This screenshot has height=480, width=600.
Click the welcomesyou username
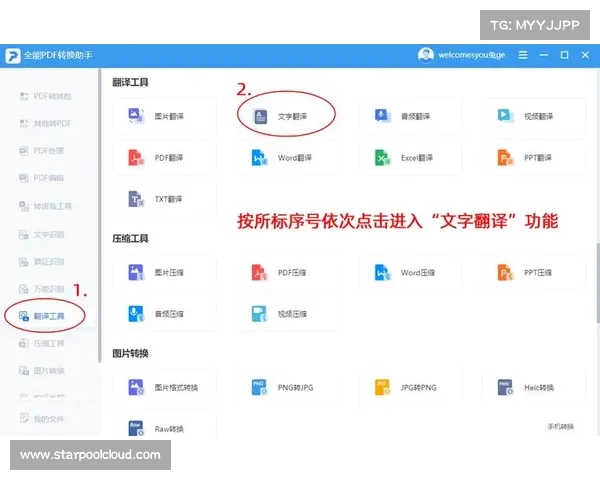click(x=471, y=55)
